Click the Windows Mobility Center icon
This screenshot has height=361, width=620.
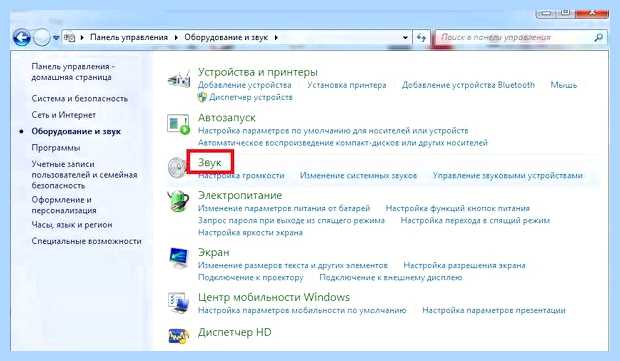pos(178,303)
